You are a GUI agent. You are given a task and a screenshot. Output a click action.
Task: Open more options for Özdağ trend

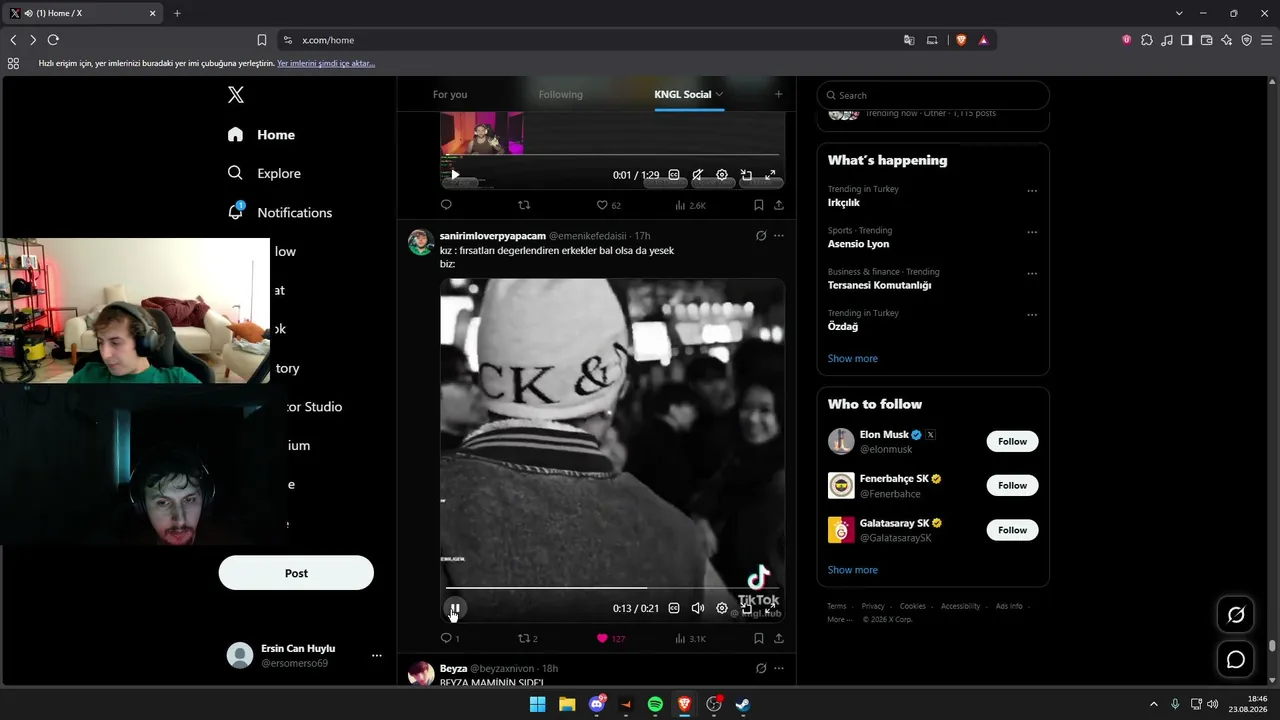1032,315
